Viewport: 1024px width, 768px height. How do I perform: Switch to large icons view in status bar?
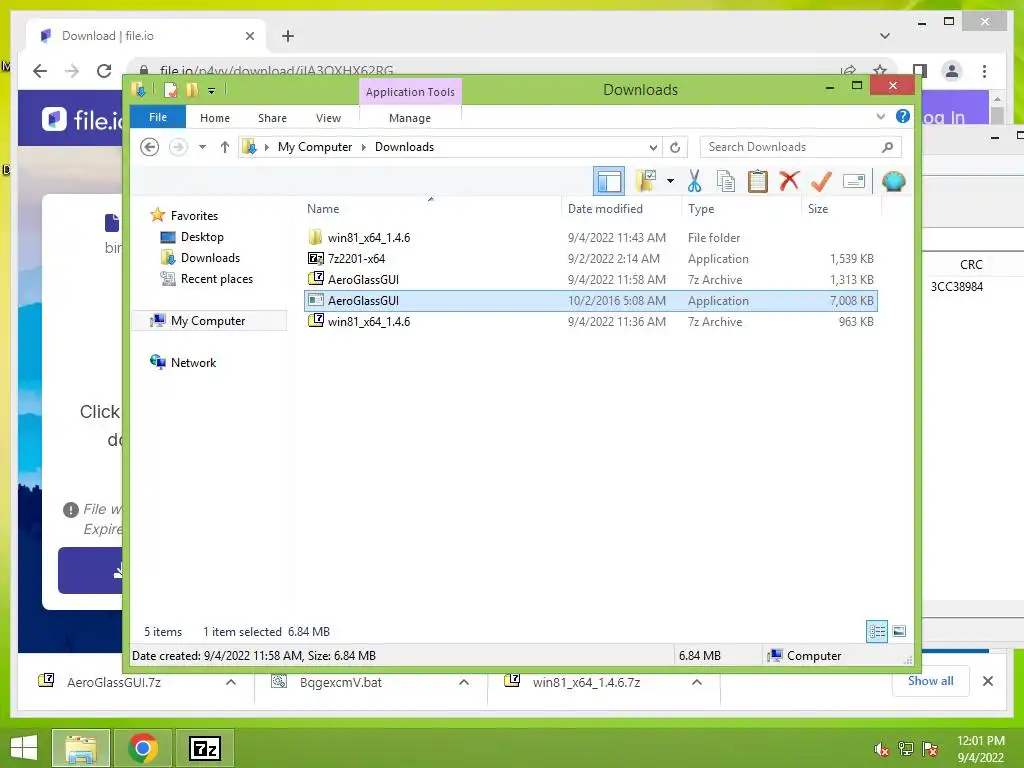pyautogui.click(x=899, y=631)
